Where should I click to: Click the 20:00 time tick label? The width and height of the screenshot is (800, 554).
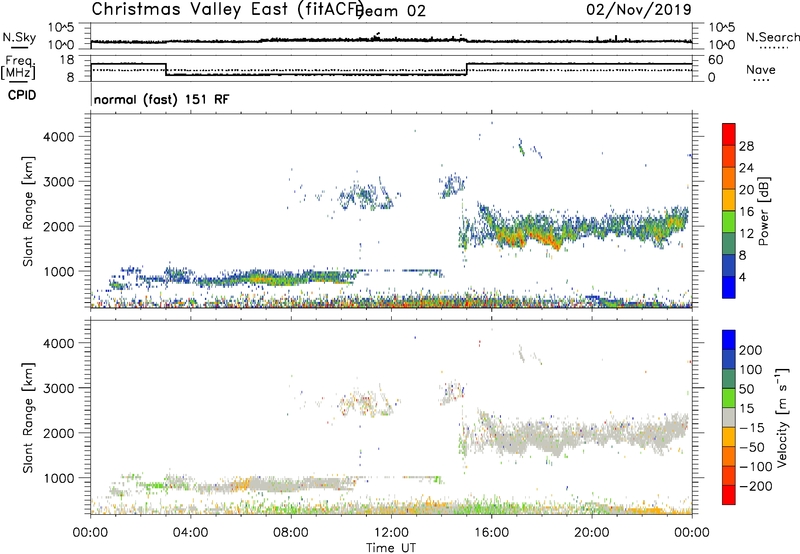point(592,533)
